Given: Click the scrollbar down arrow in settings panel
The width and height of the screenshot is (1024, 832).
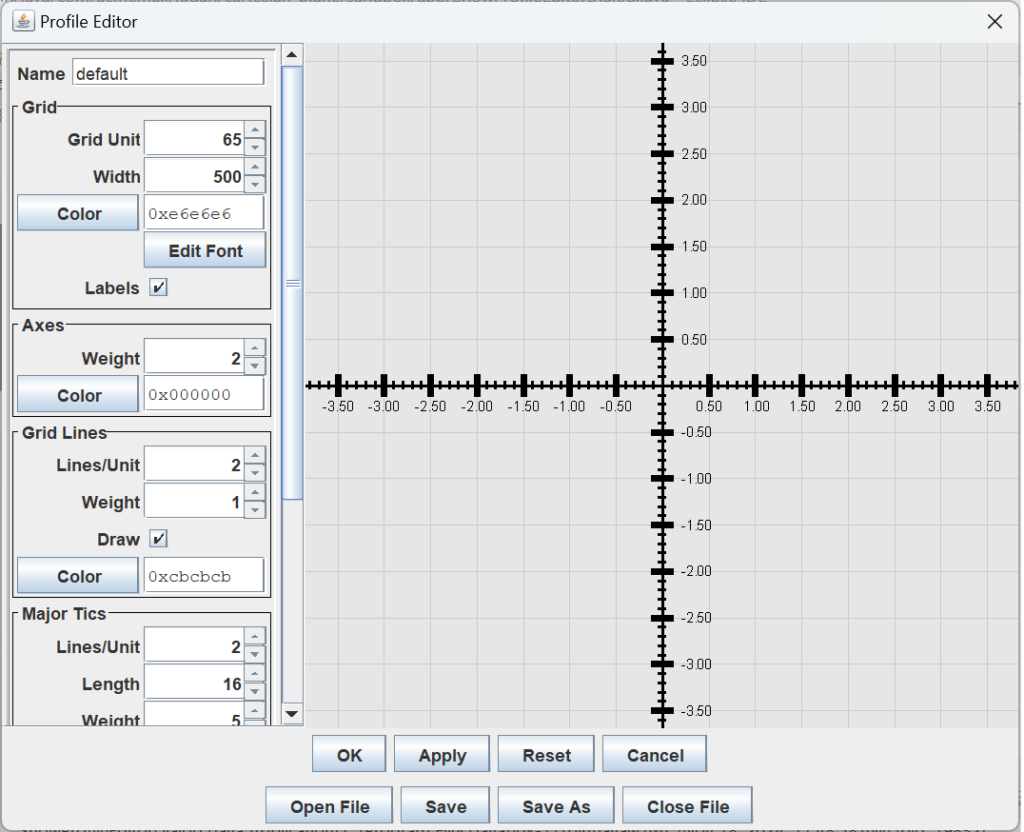Looking at the screenshot, I should click(291, 715).
